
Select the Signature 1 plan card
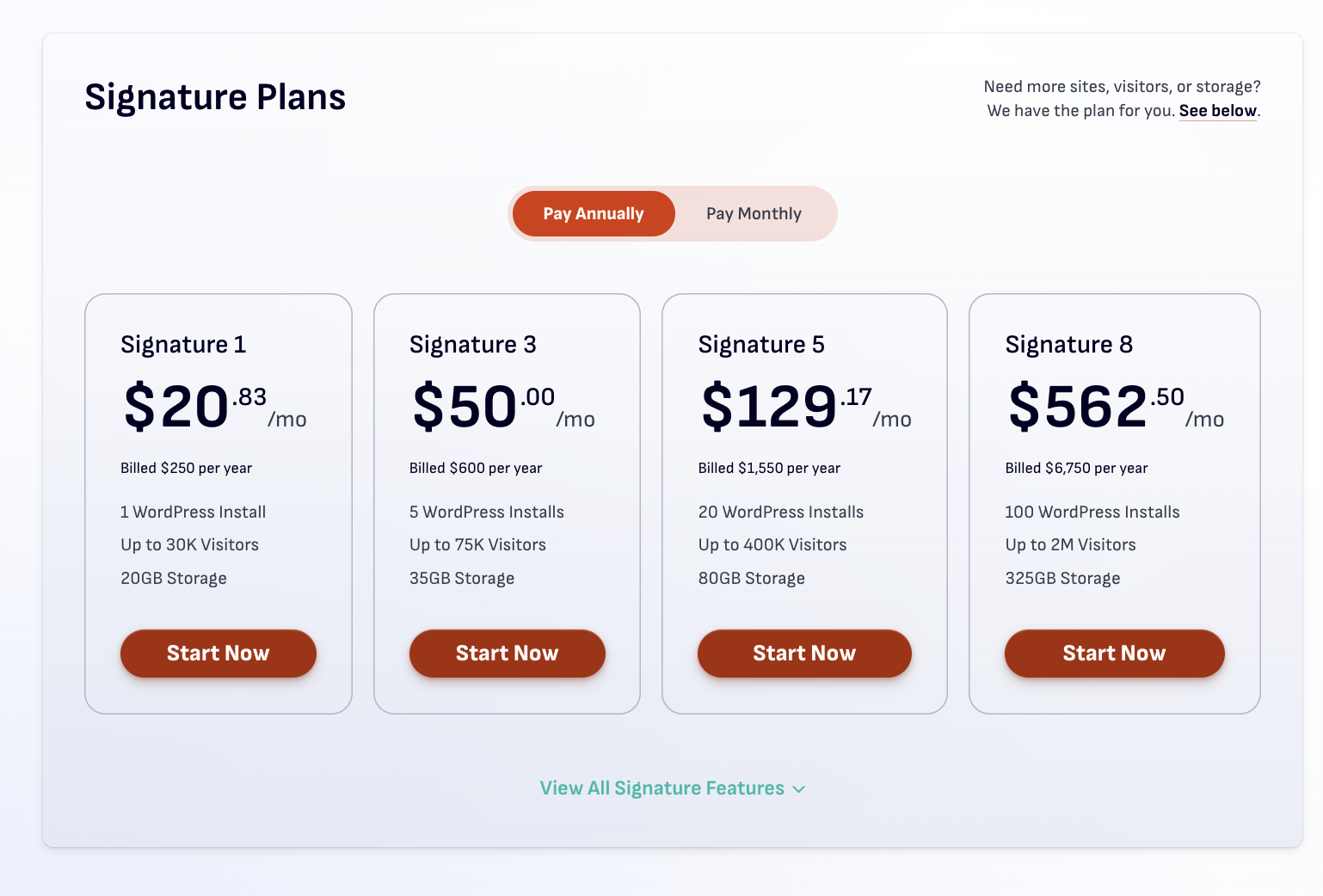click(x=218, y=503)
